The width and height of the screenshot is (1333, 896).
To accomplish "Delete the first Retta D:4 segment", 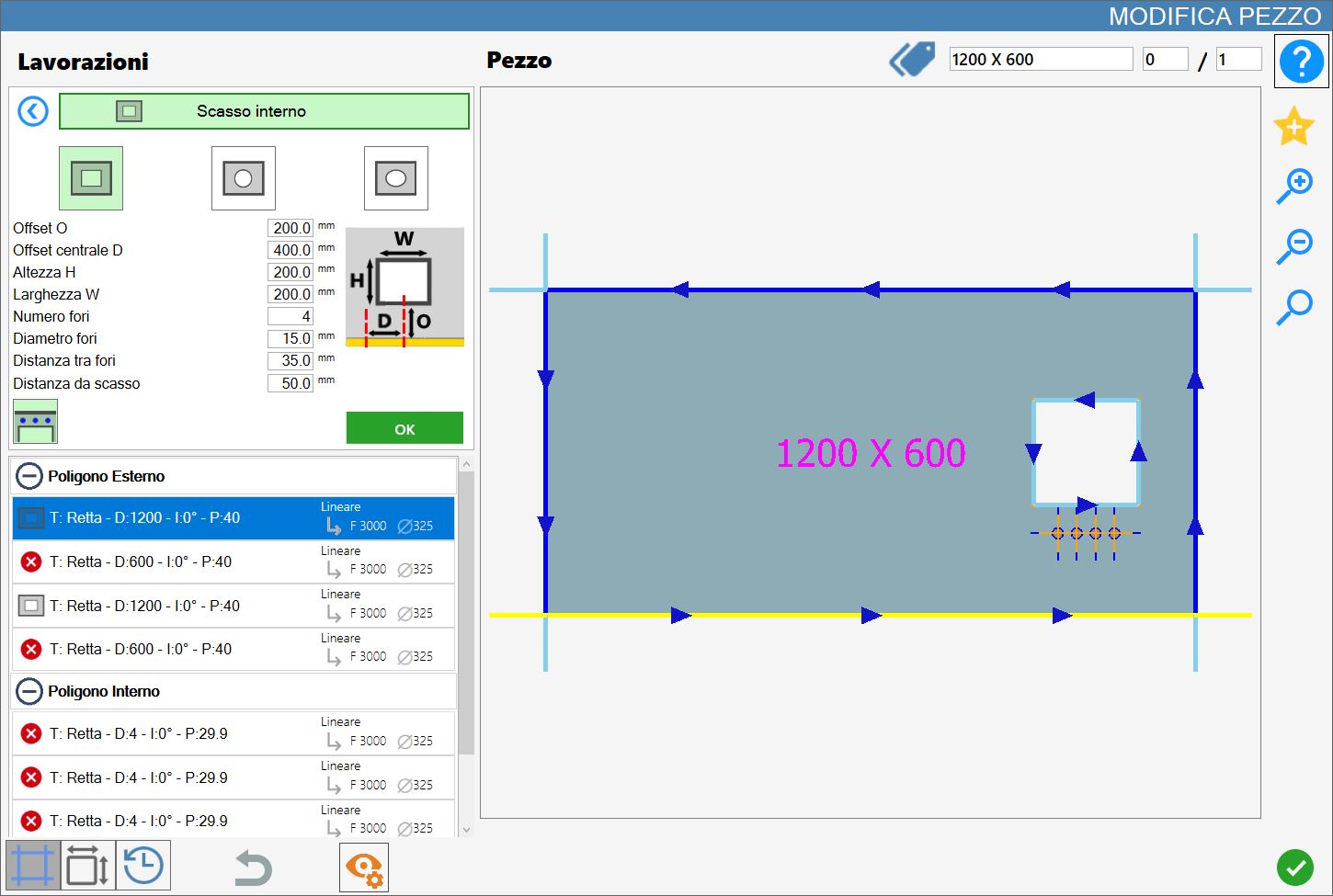I will pyautogui.click(x=31, y=733).
